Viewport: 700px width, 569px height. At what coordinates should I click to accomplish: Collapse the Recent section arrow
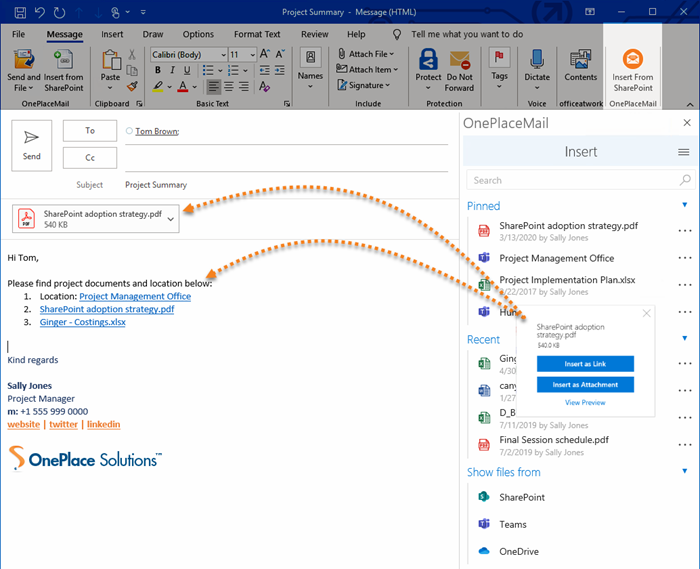[x=685, y=338]
